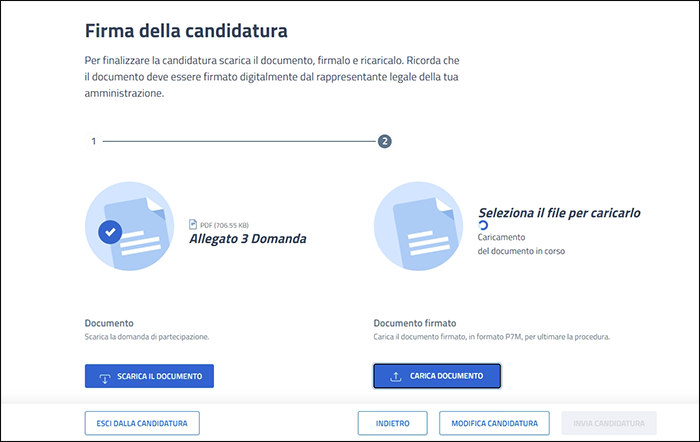Select step 1 in progress indicator
Screen dimensions: 700x442
tap(93, 141)
